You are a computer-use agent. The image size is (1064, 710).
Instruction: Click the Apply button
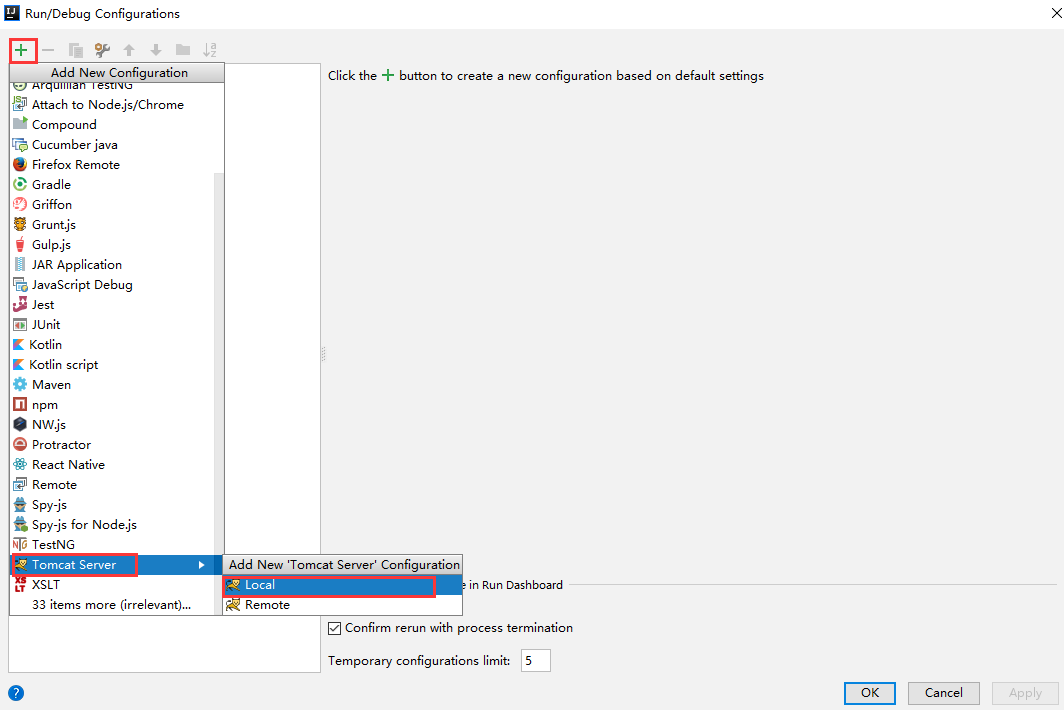(1025, 693)
